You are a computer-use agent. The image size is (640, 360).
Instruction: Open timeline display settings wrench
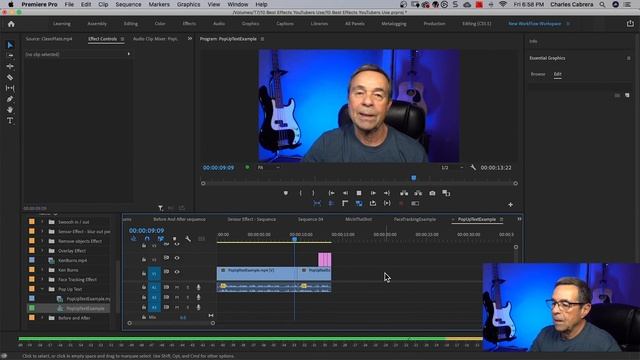[188, 239]
